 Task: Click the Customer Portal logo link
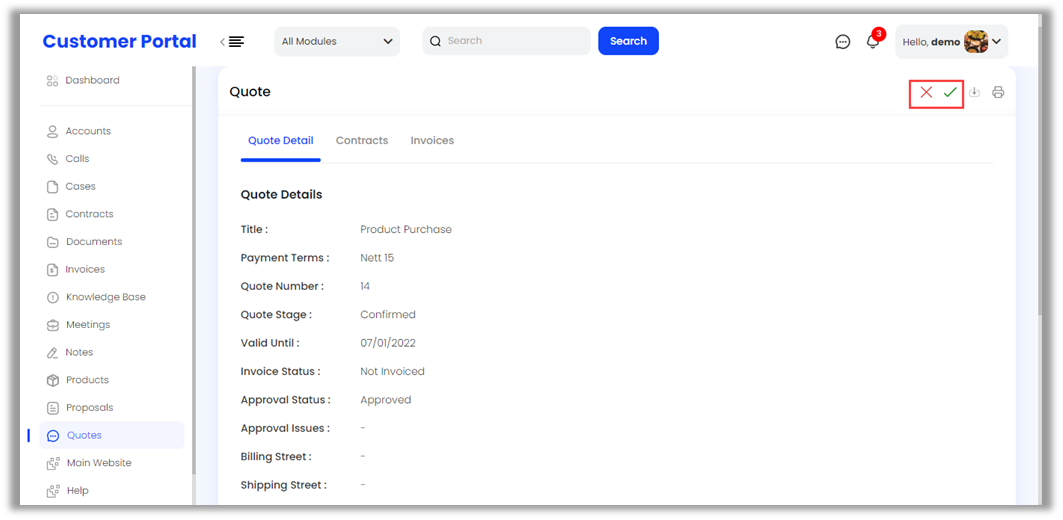click(x=119, y=42)
